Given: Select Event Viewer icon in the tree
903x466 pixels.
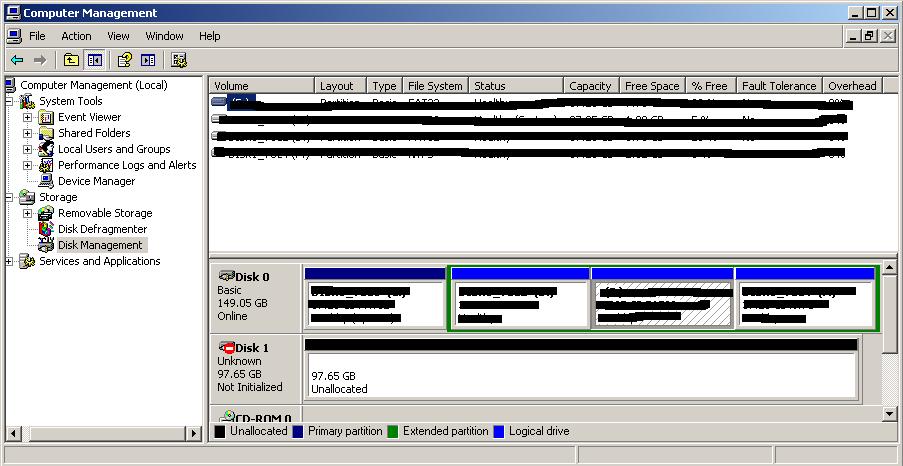Looking at the screenshot, I should click(46, 117).
